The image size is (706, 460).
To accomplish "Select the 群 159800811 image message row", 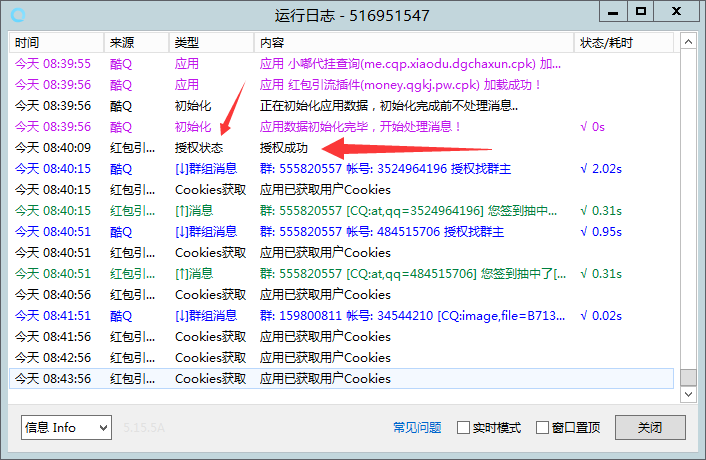I will [341, 316].
